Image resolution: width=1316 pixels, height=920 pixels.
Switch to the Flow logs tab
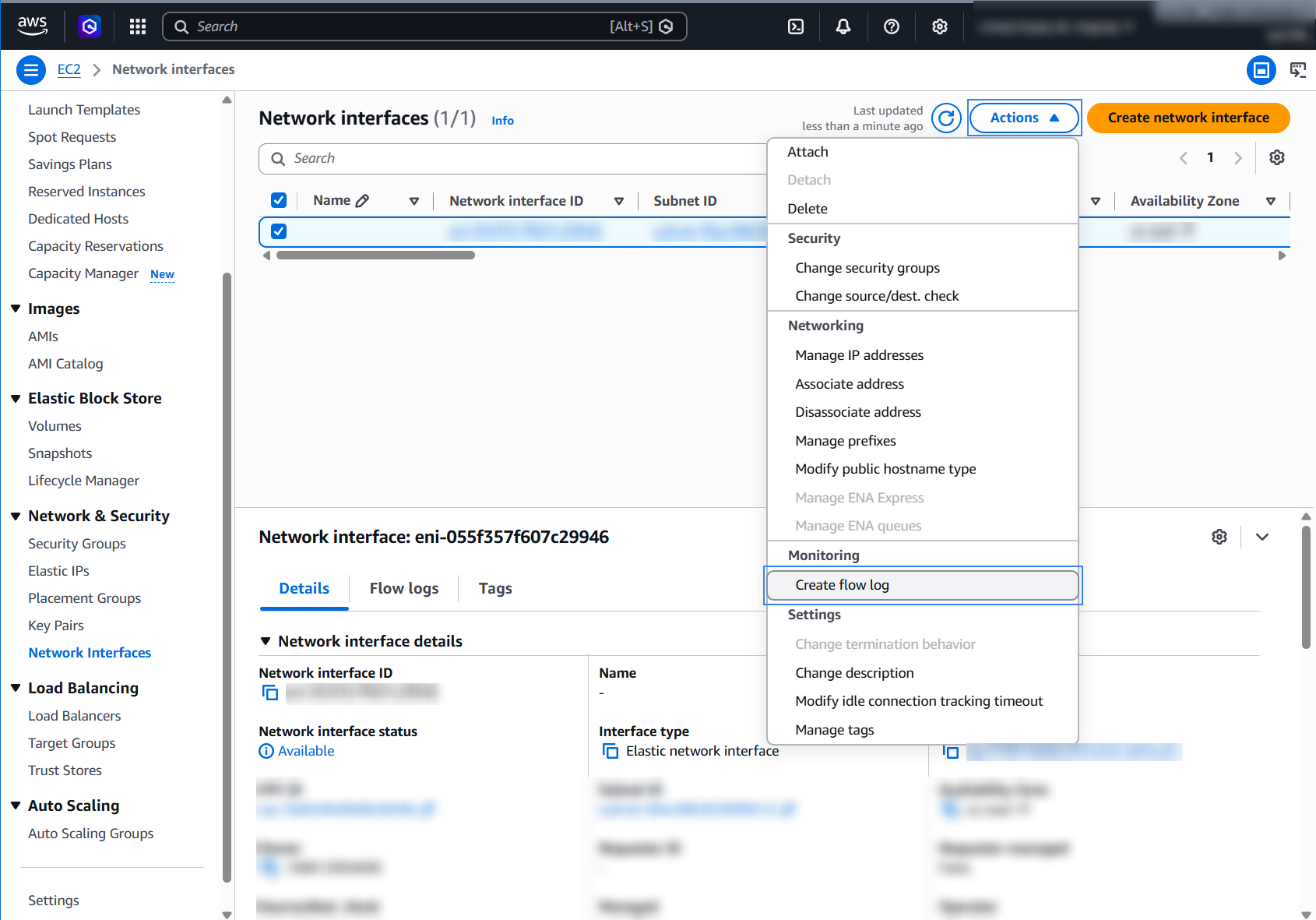click(x=404, y=588)
